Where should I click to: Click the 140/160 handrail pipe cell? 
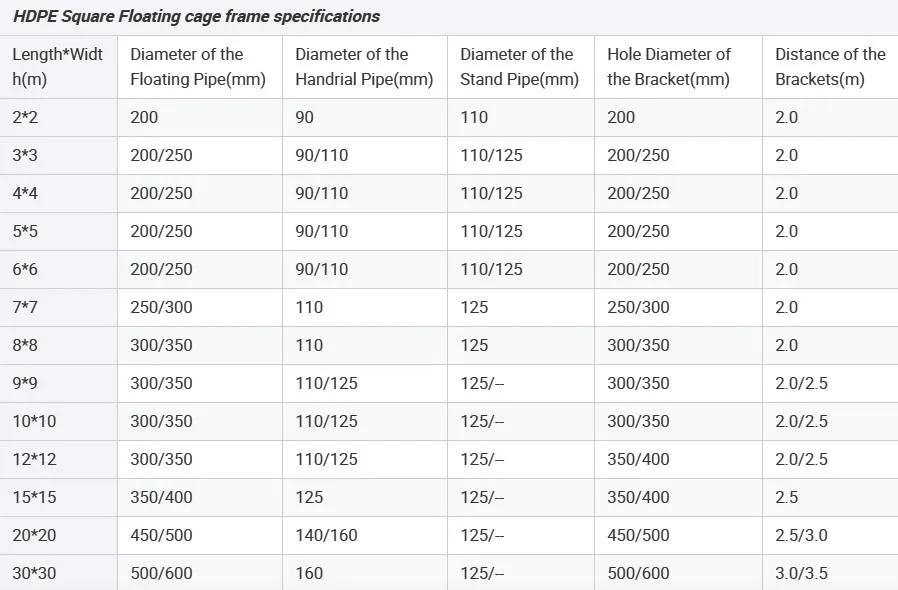326,535
